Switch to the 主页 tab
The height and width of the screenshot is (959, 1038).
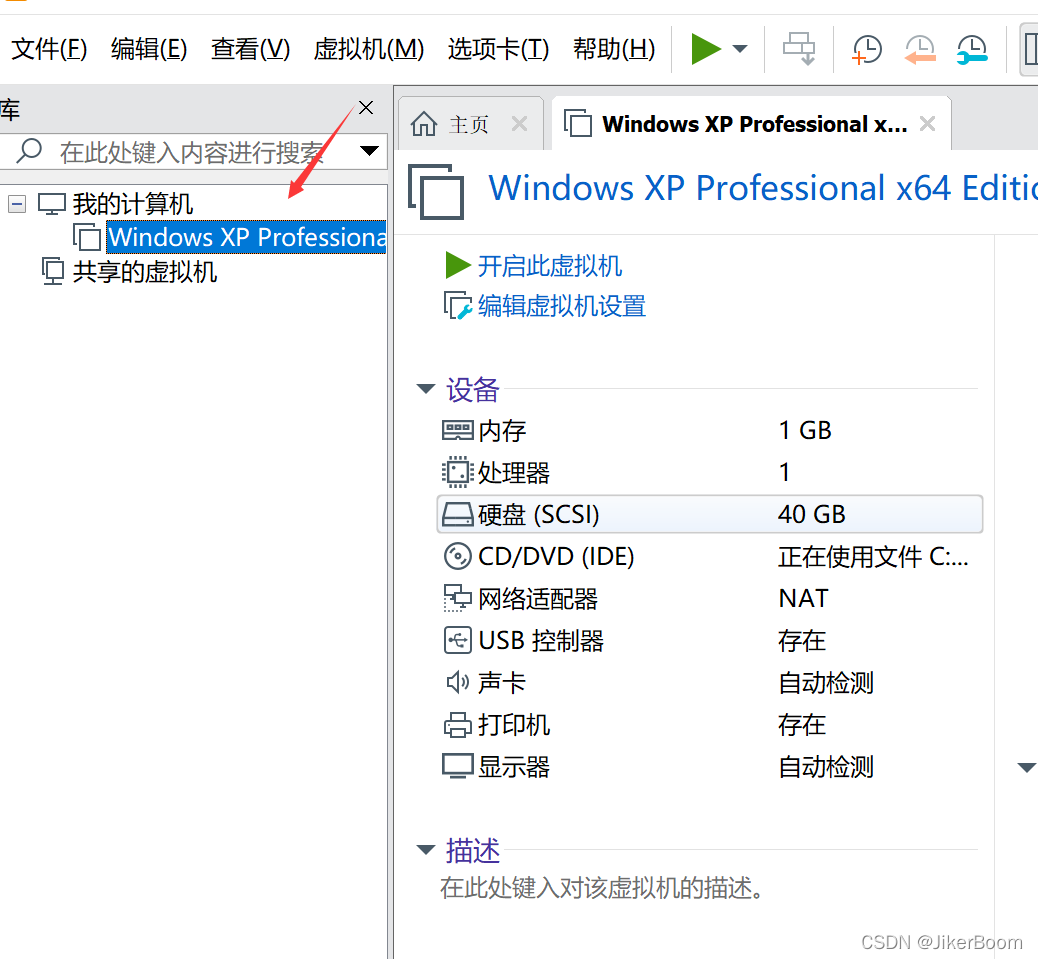[469, 124]
